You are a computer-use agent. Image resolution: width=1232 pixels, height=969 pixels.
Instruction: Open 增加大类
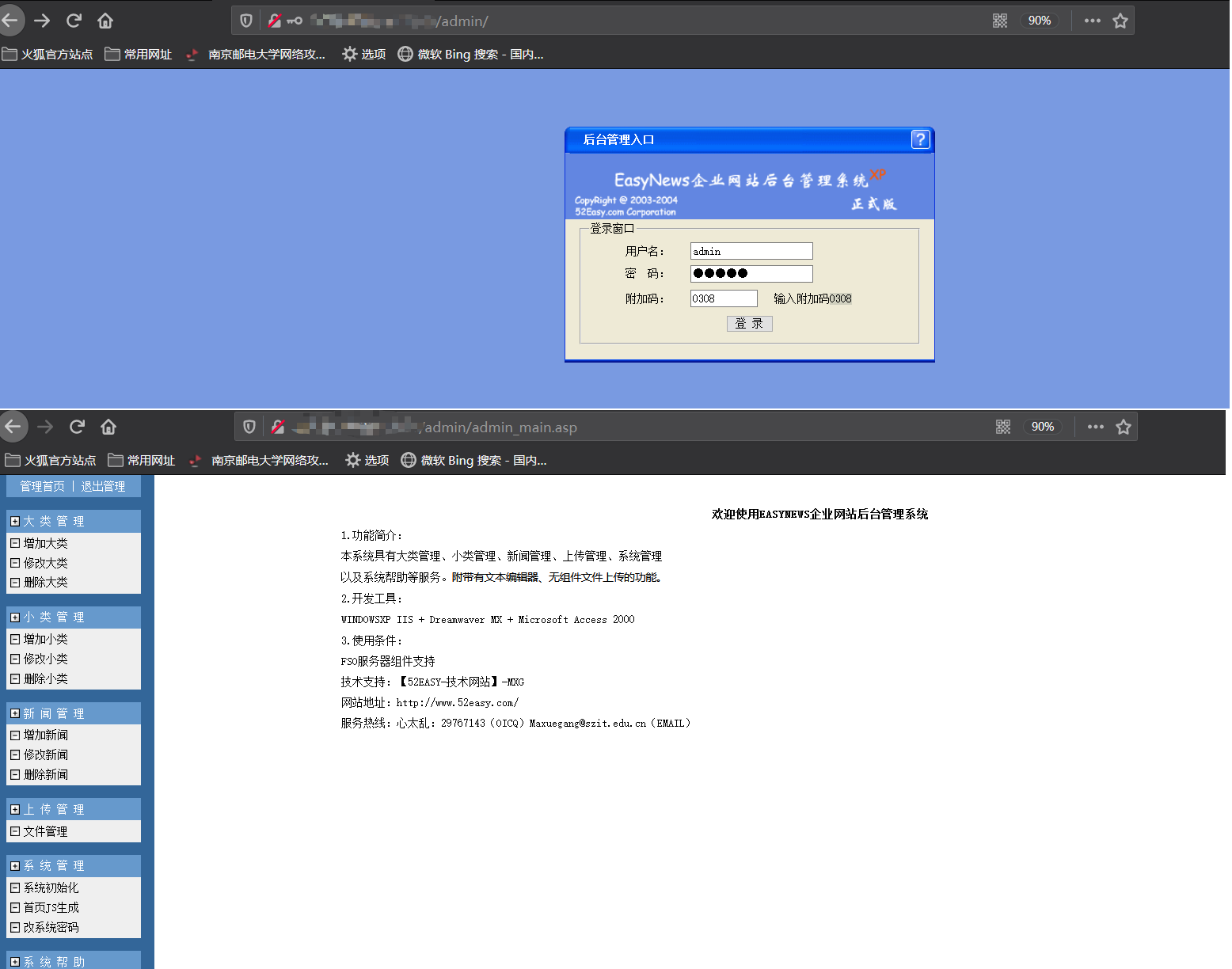[x=46, y=543]
